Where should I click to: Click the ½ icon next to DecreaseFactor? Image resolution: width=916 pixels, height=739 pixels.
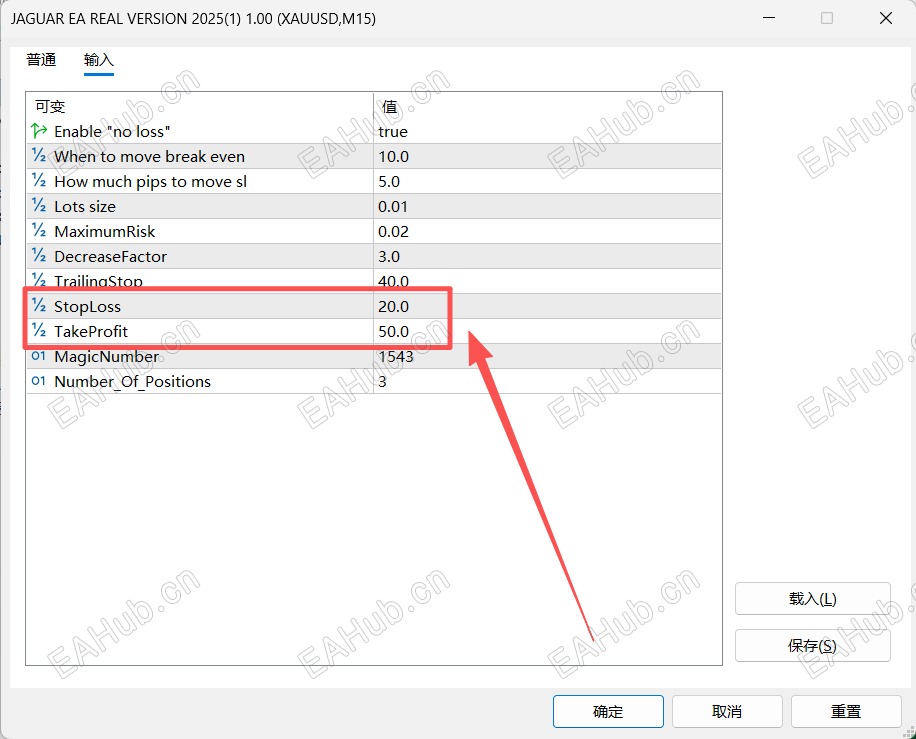pos(39,256)
